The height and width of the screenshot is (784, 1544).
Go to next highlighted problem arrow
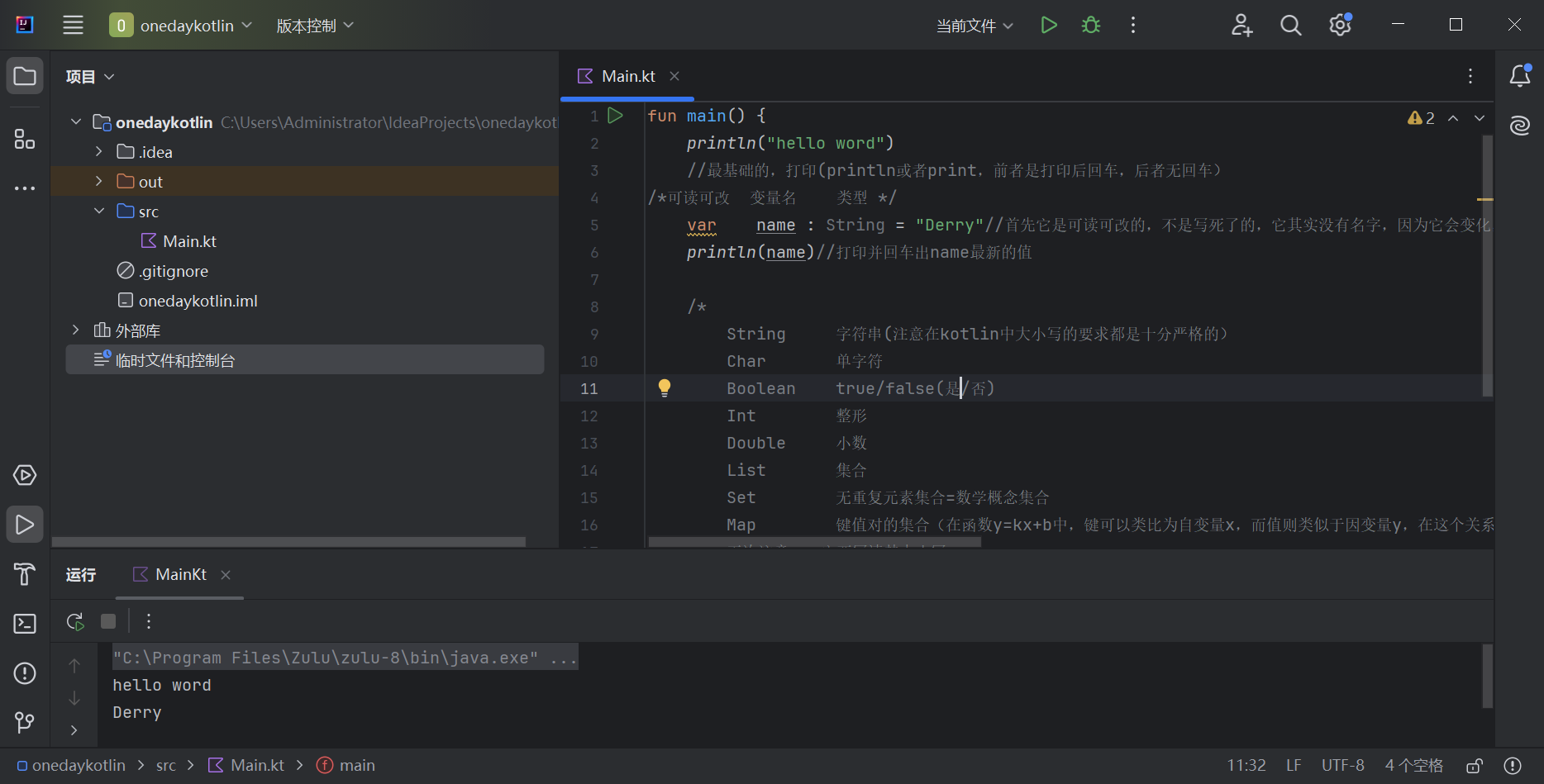click(x=1480, y=118)
